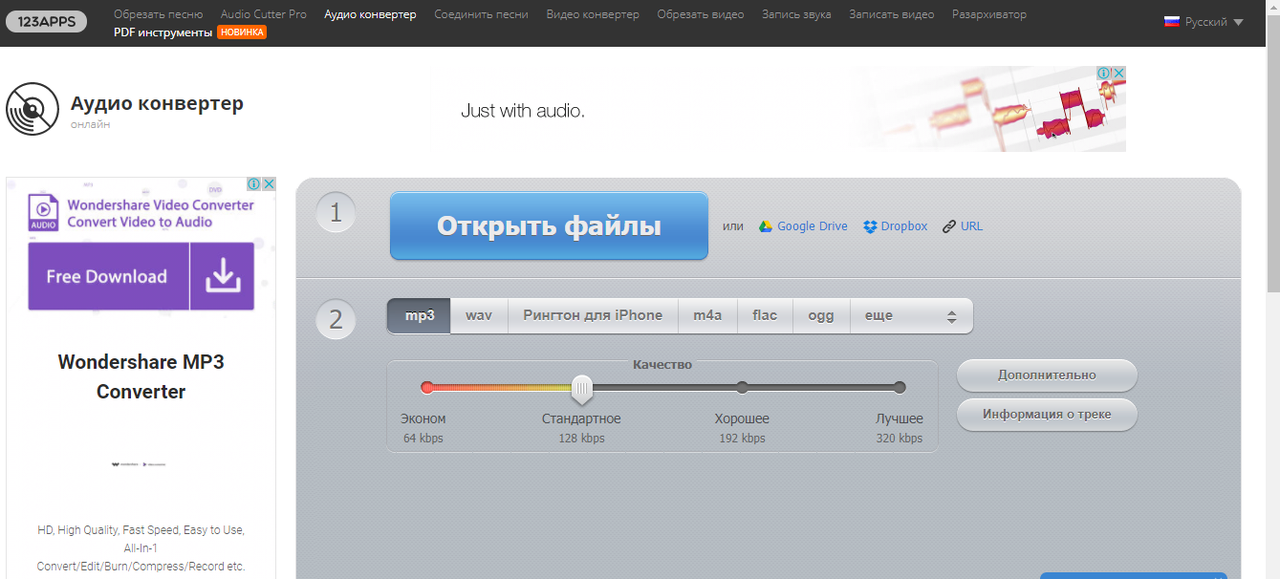Click the audio converter disc icon
The image size is (1280, 579).
32,109
